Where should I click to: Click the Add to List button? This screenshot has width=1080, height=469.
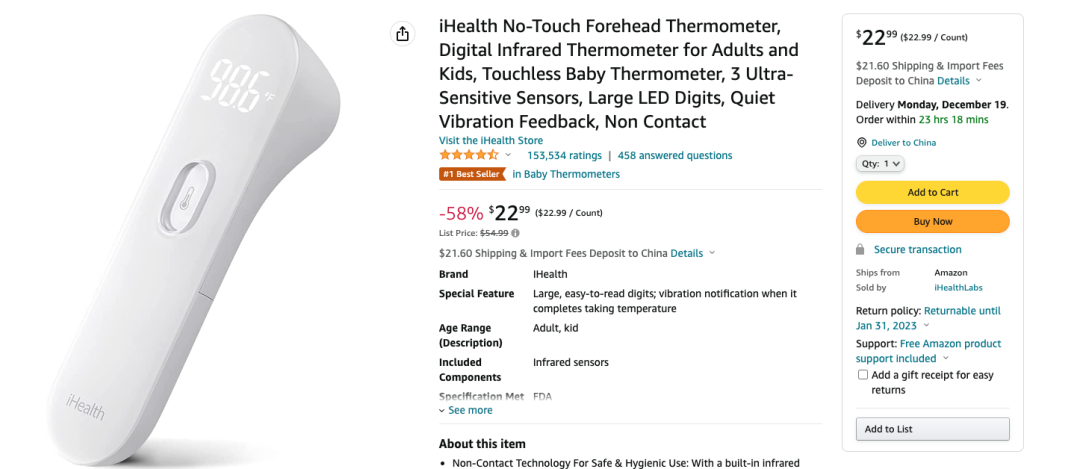pyautogui.click(x=933, y=429)
